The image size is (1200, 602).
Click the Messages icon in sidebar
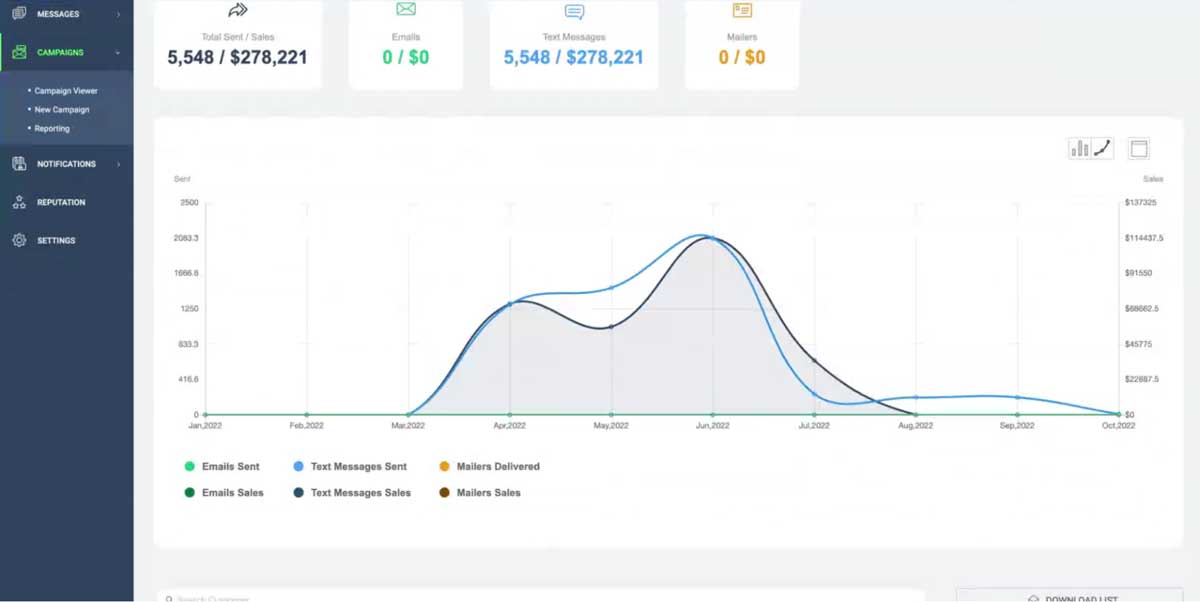point(20,14)
